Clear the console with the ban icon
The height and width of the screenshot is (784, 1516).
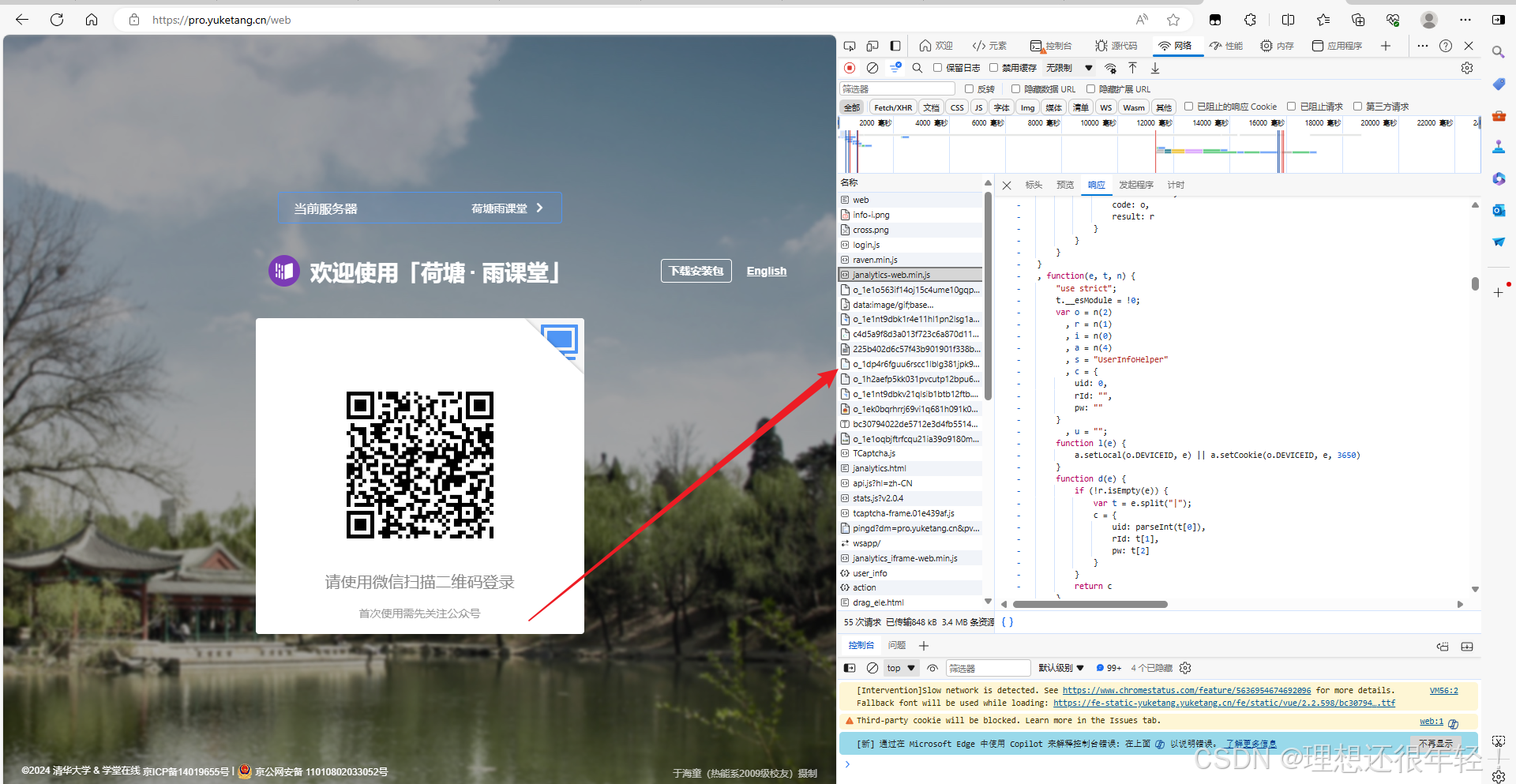(872, 668)
